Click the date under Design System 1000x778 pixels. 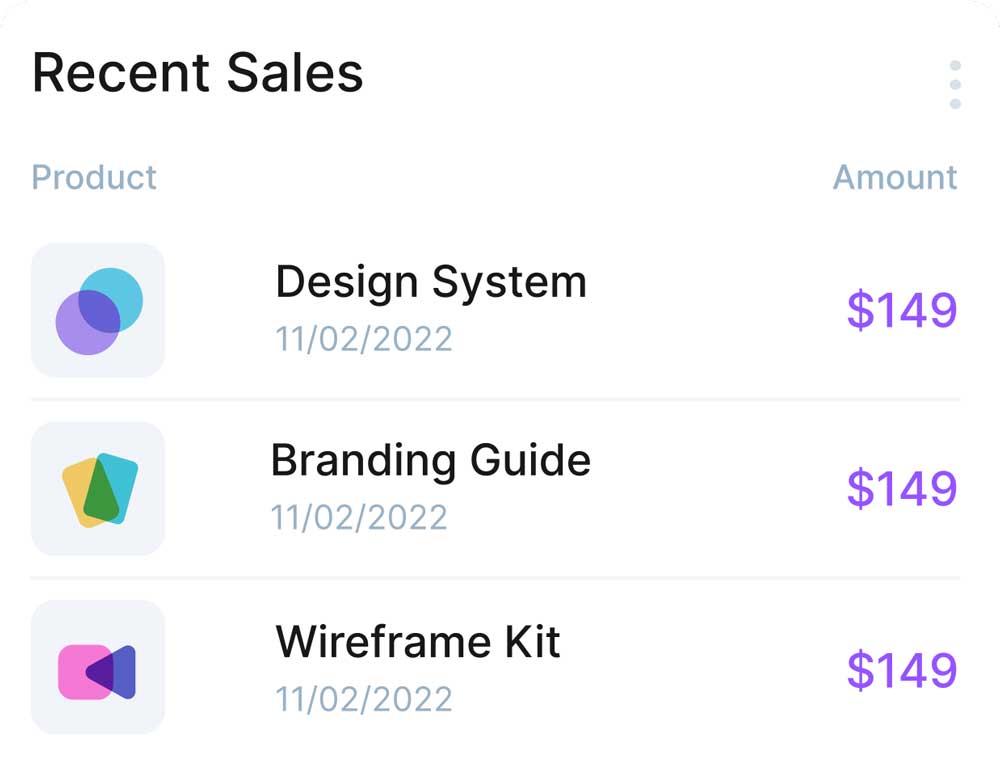364,339
